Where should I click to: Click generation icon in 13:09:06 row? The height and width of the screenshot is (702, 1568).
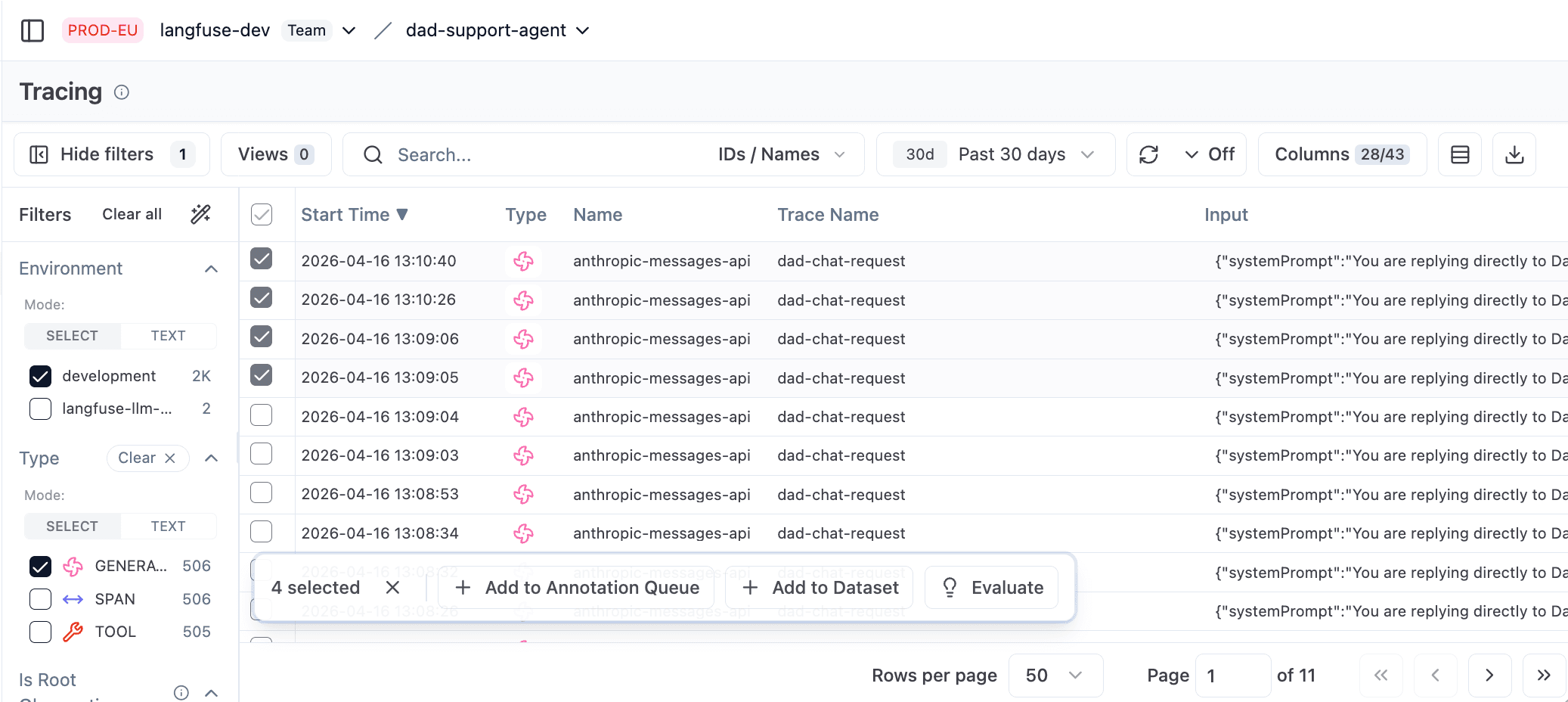523,340
